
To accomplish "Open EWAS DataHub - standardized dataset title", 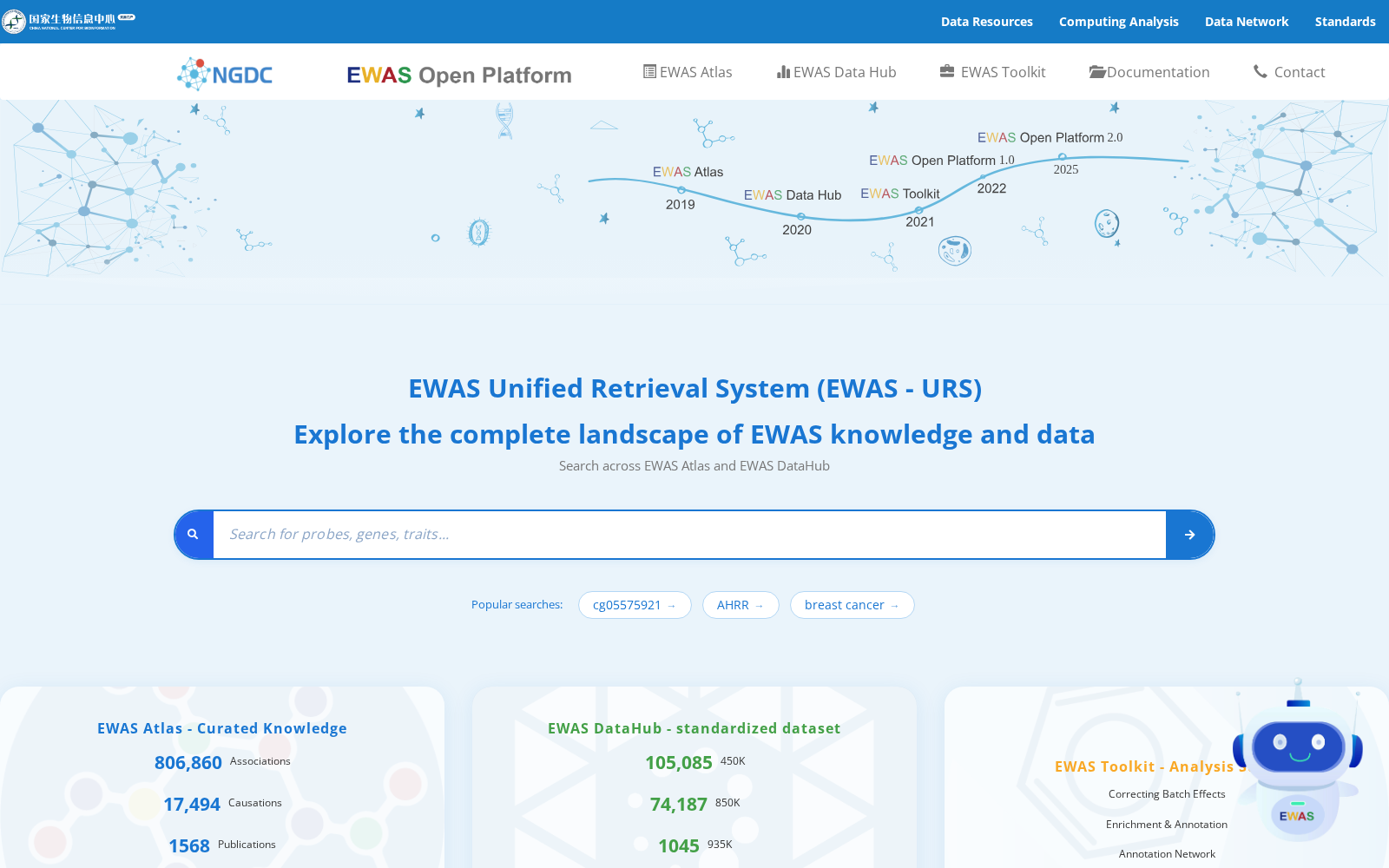I will (x=694, y=728).
